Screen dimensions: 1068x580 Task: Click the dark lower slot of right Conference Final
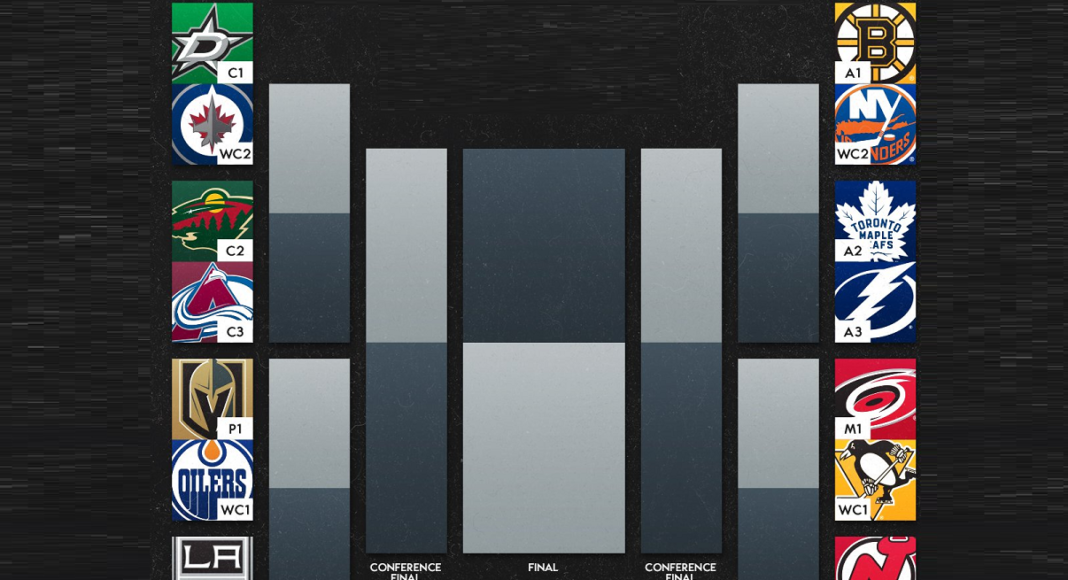[x=681, y=448]
